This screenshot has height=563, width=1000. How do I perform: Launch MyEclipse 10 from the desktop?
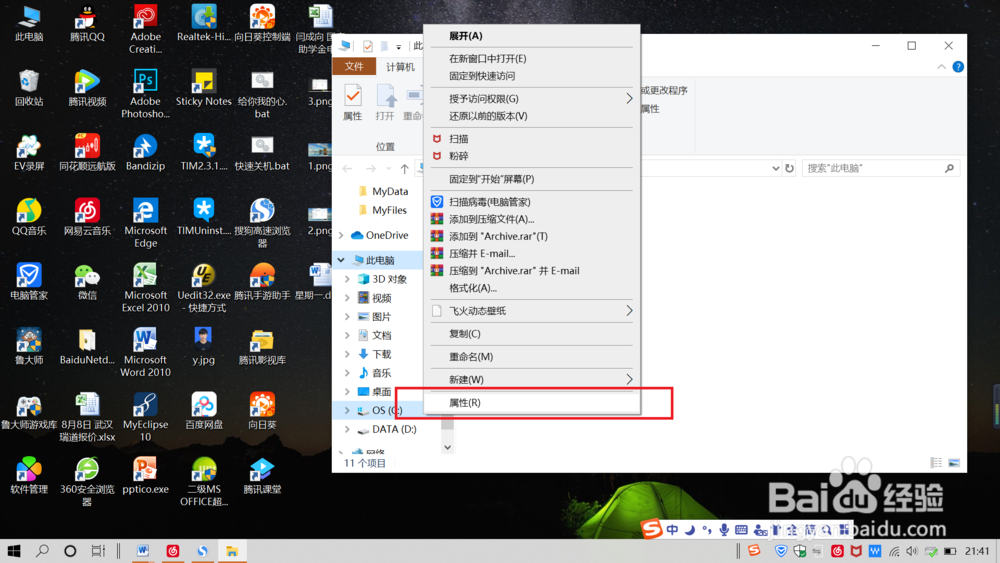pos(145,418)
